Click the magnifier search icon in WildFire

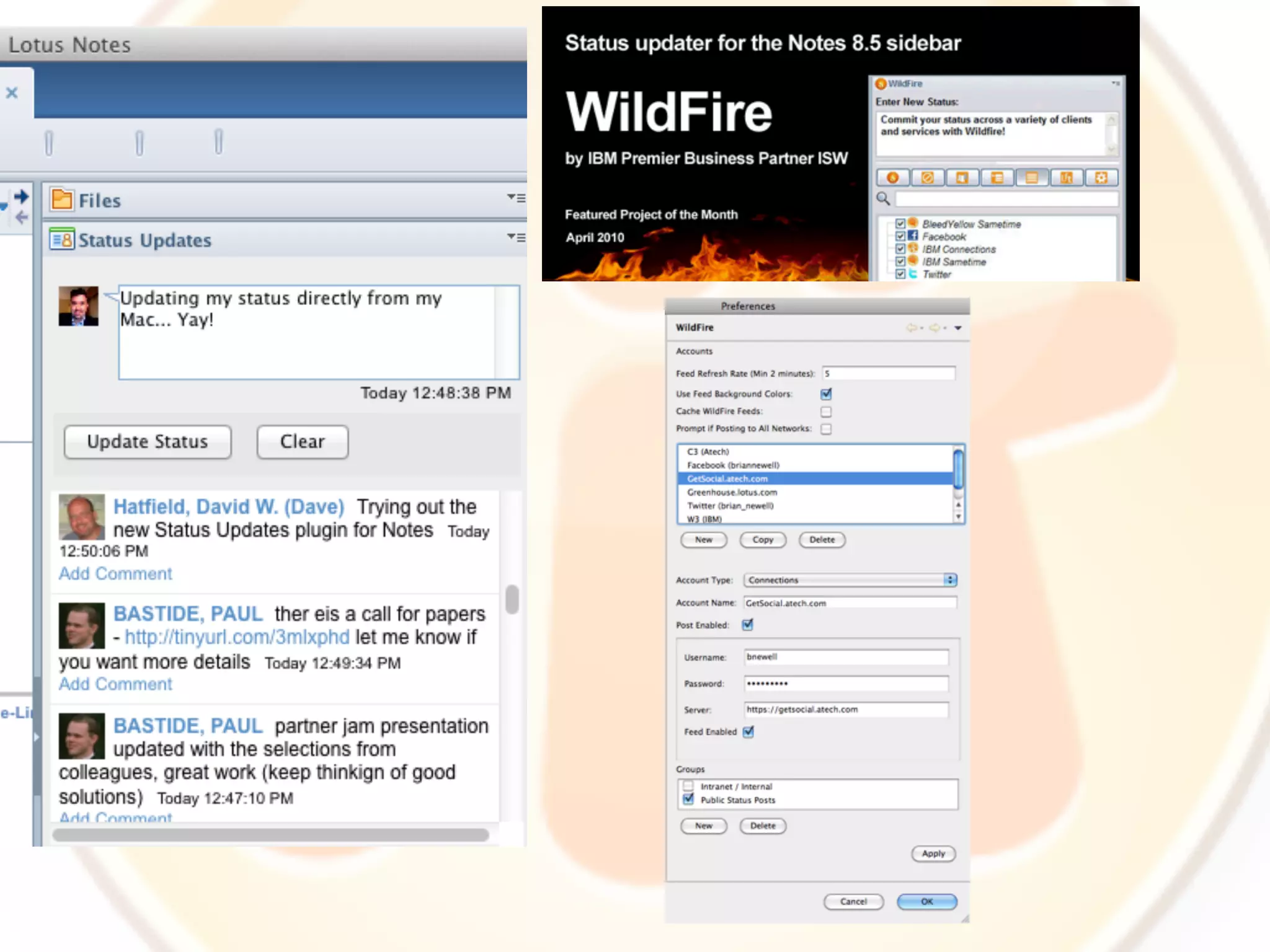[x=883, y=199]
